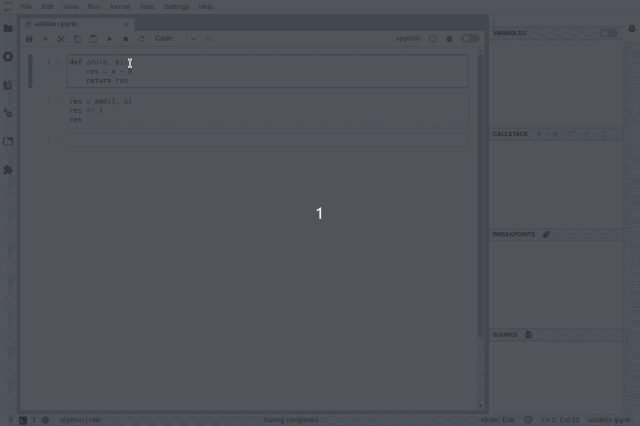
Task: Click the 'xpython | Idle' status text
Action: [80, 420]
